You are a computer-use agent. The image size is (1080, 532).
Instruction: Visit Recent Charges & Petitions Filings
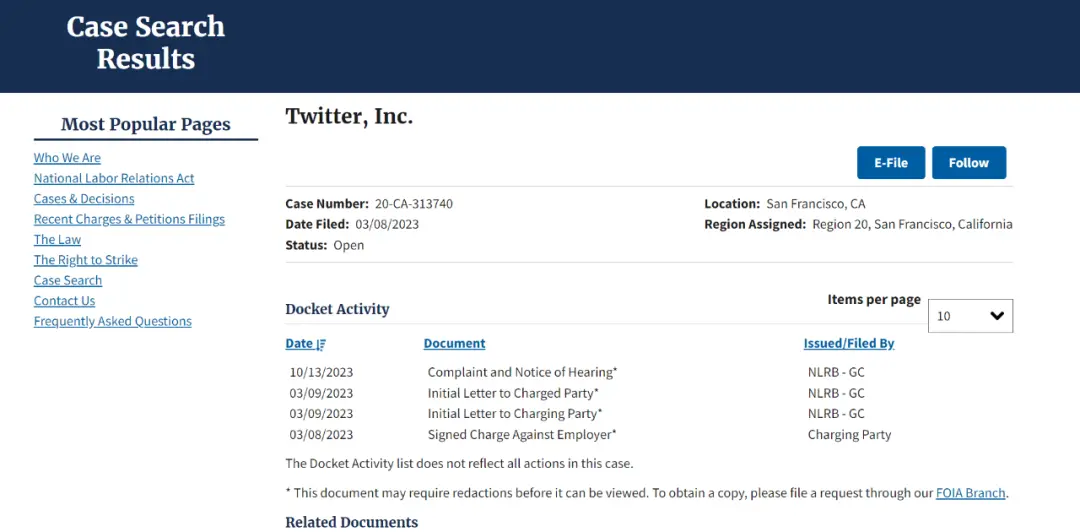[129, 219]
